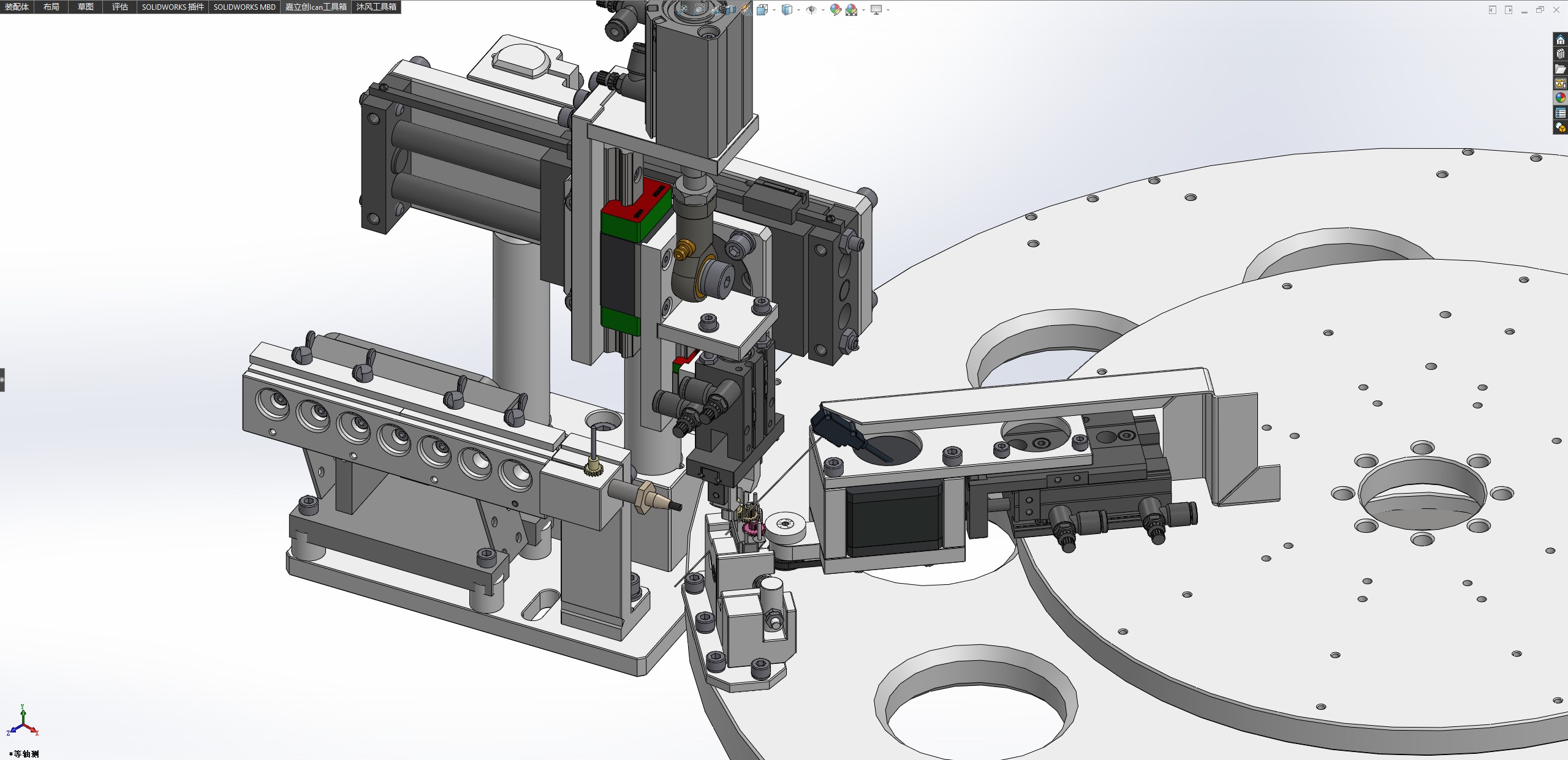Screen dimensions: 1568x760
Task: Expand the Hide/Show Items dropdown arrow
Action: pos(823,10)
